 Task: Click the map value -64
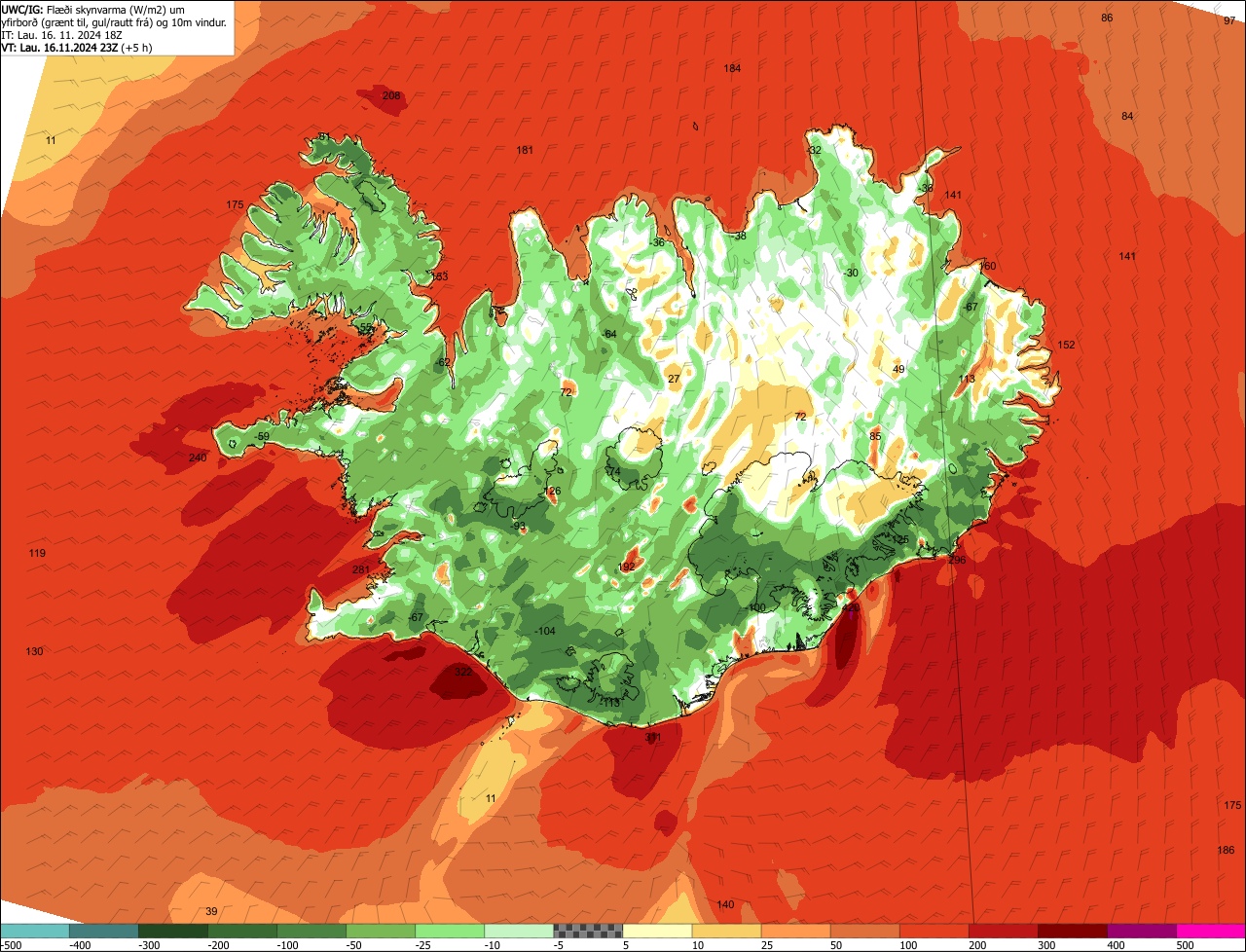(609, 334)
